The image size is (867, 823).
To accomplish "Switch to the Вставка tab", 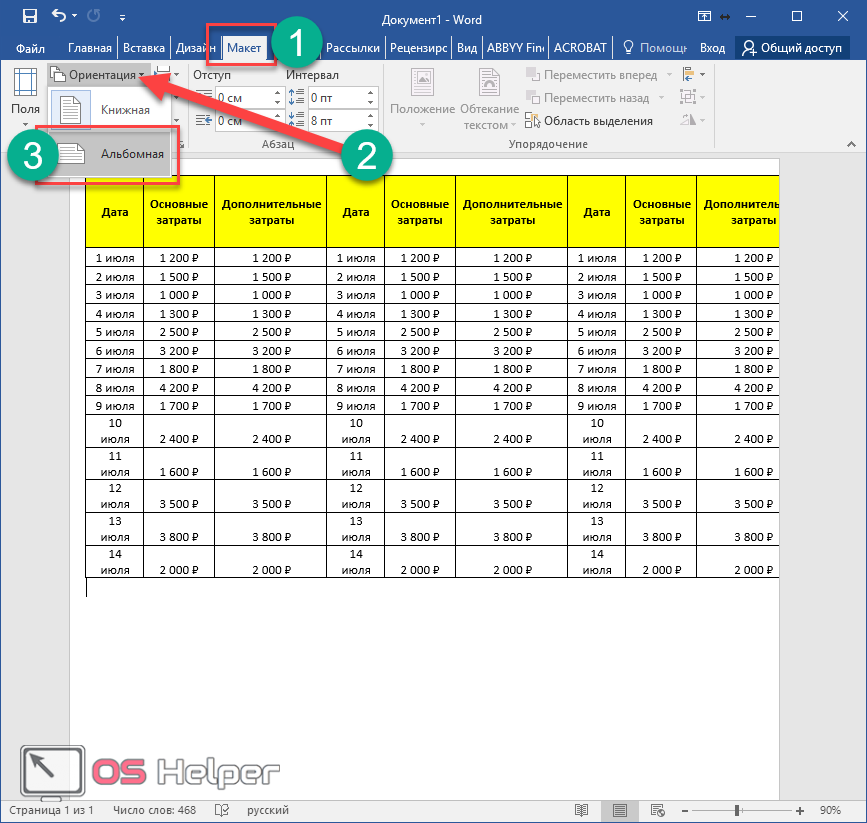I will point(144,47).
